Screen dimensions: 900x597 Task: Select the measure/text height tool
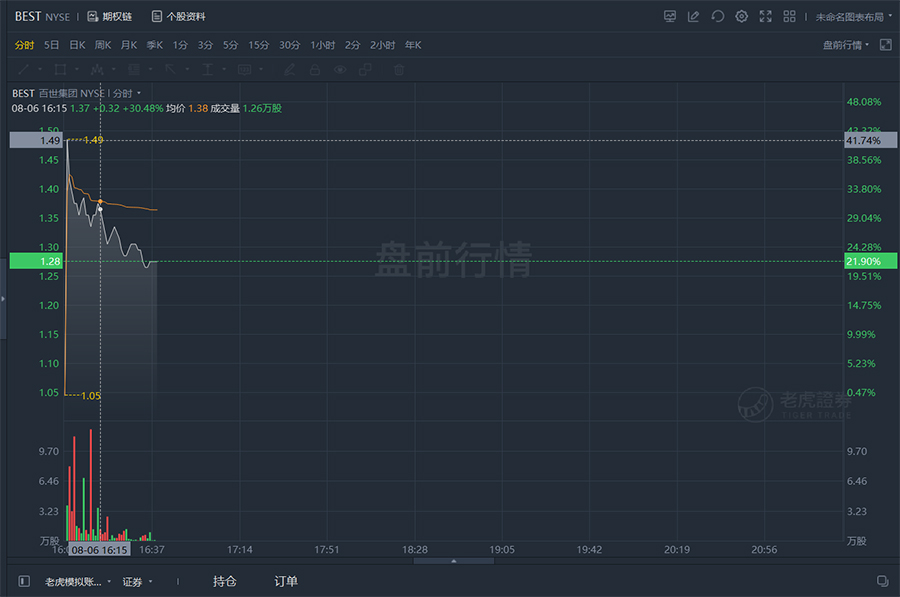[207, 70]
